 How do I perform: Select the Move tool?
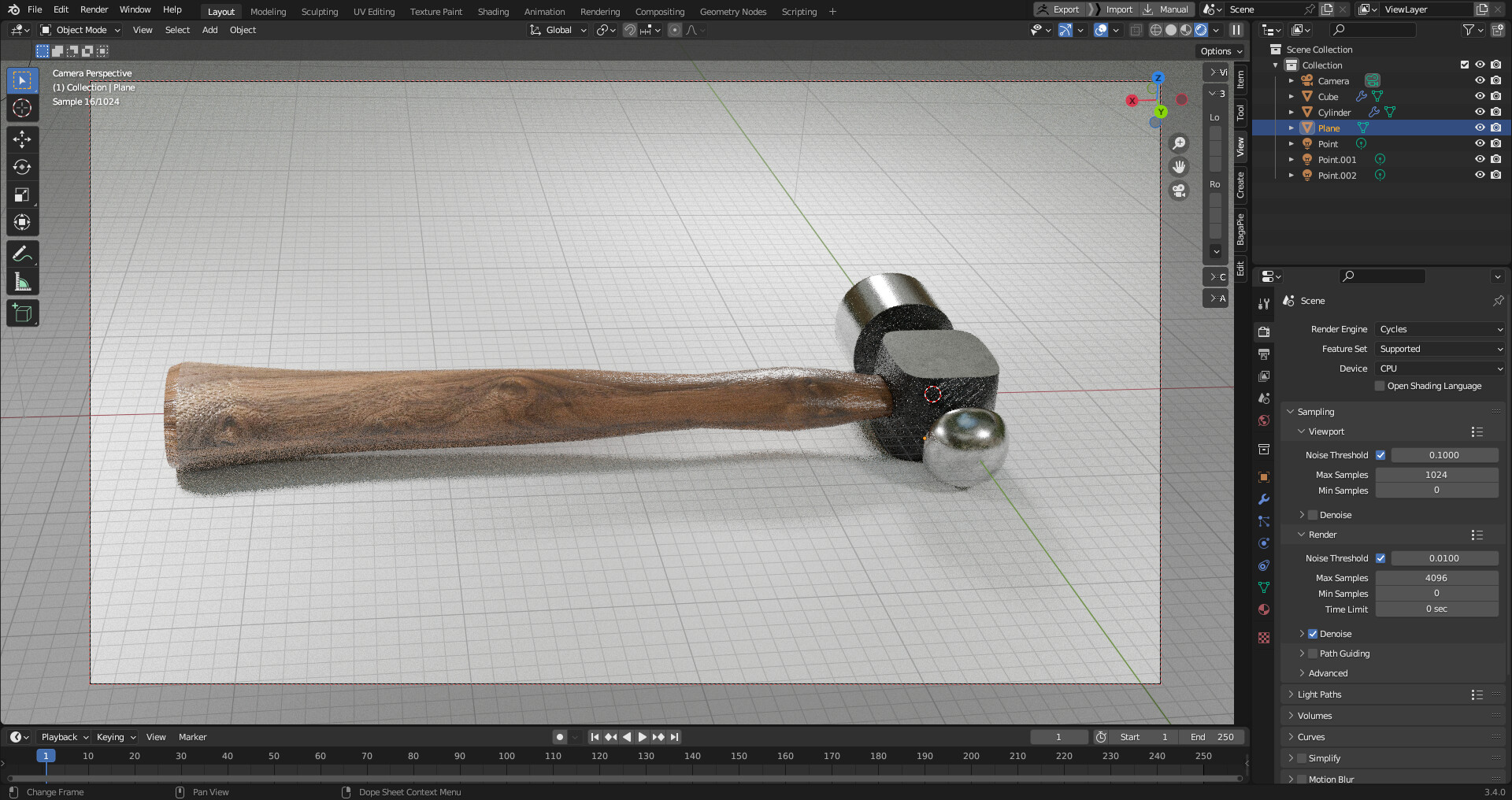click(22, 139)
